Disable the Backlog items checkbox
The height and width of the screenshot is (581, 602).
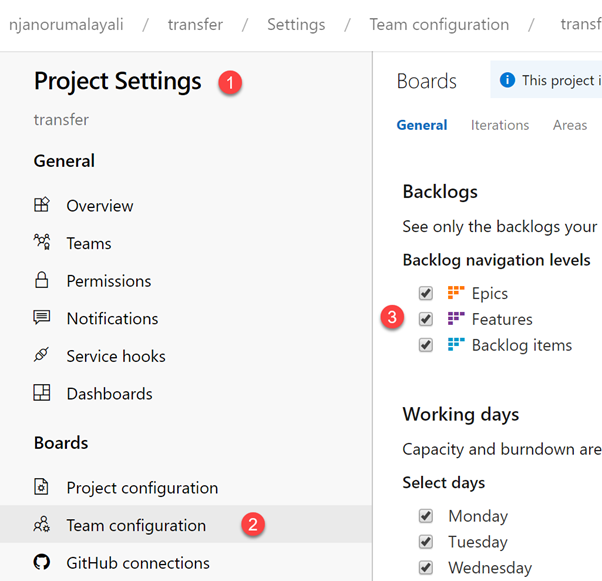[x=425, y=345]
